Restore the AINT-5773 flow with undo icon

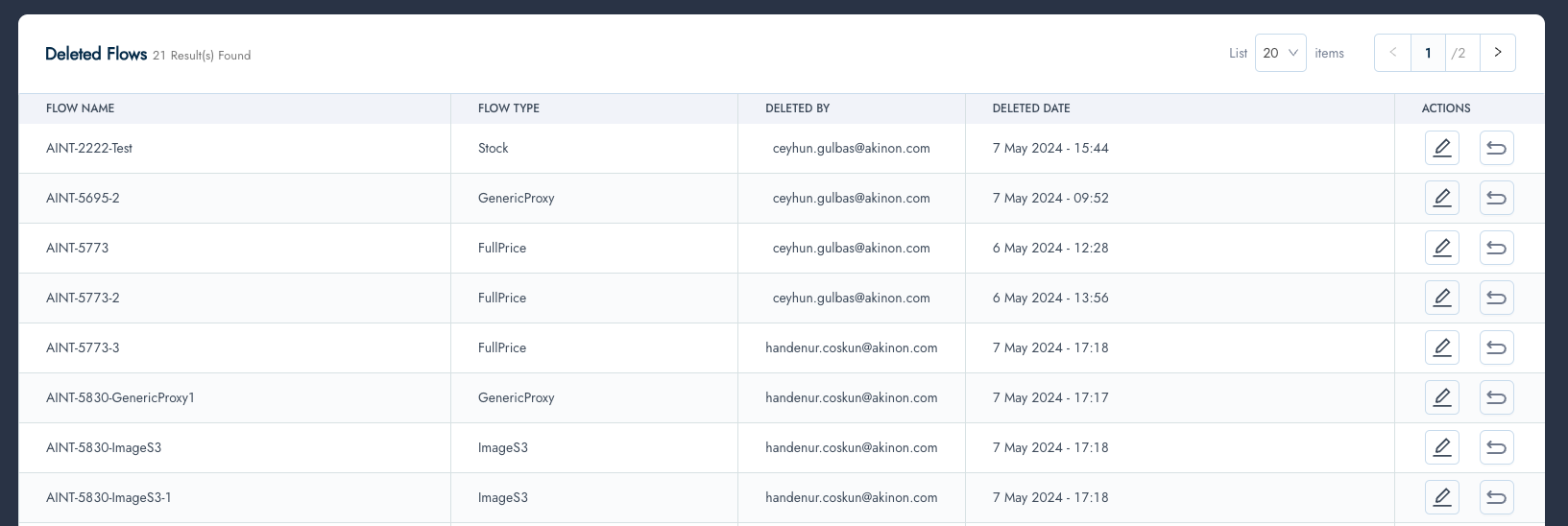[x=1496, y=248]
